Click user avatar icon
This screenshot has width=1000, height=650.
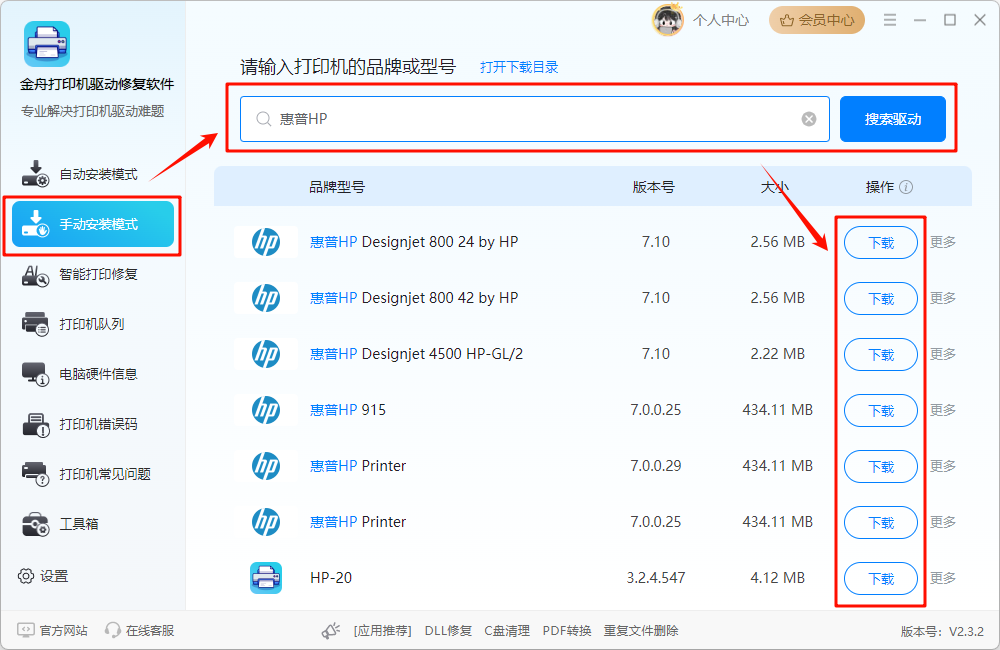point(667,20)
